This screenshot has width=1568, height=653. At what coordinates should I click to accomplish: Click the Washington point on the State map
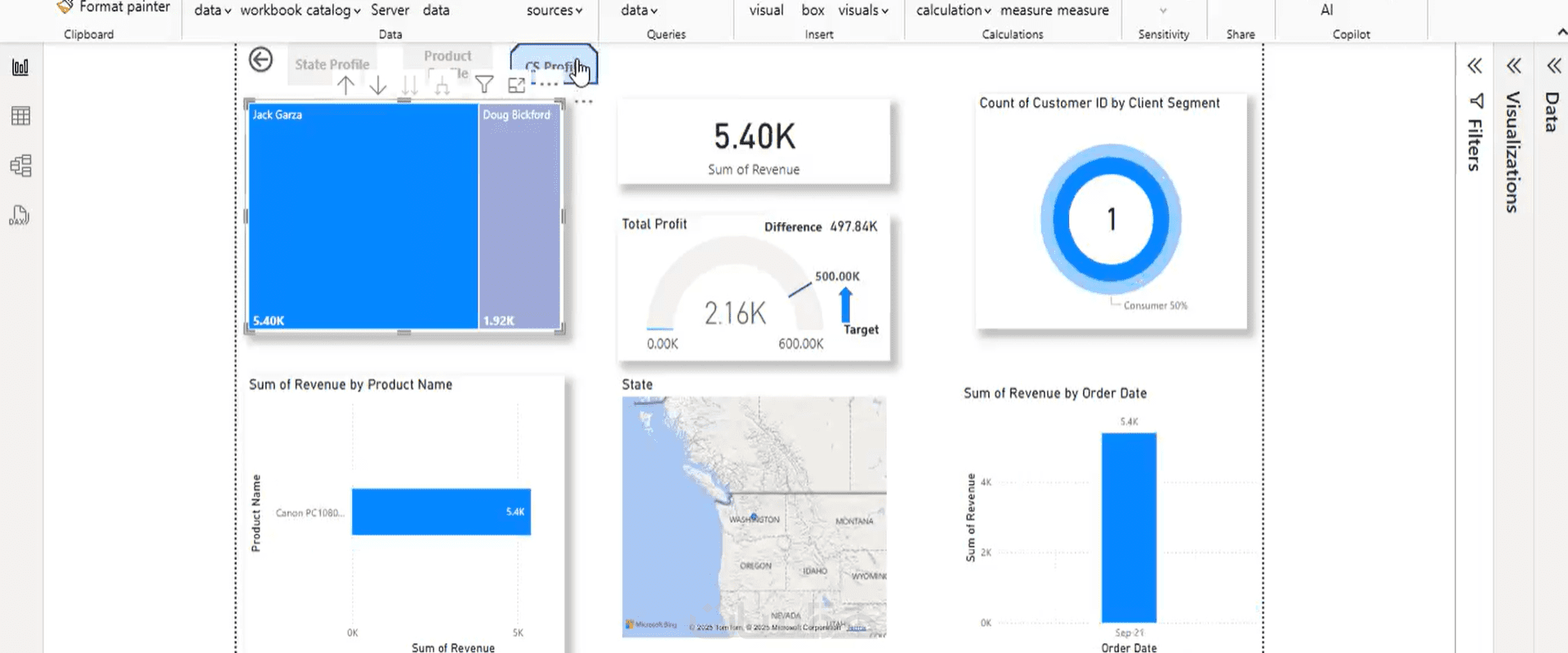(754, 516)
